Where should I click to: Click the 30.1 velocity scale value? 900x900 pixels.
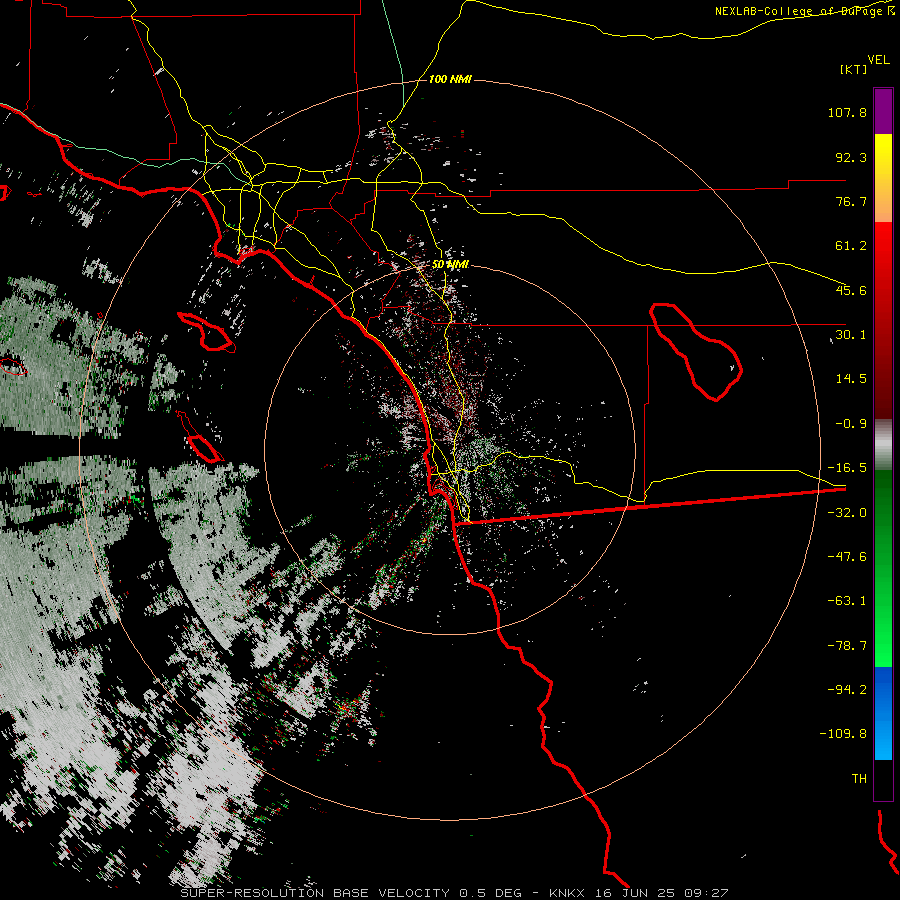(x=851, y=335)
